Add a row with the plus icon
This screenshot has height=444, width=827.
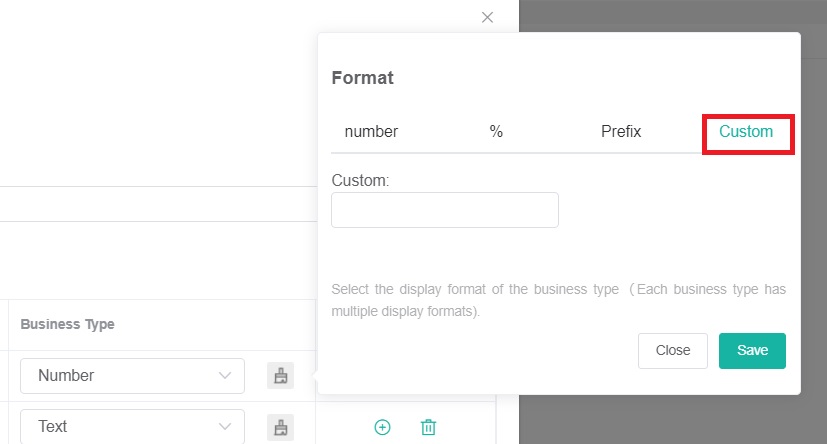point(382,427)
